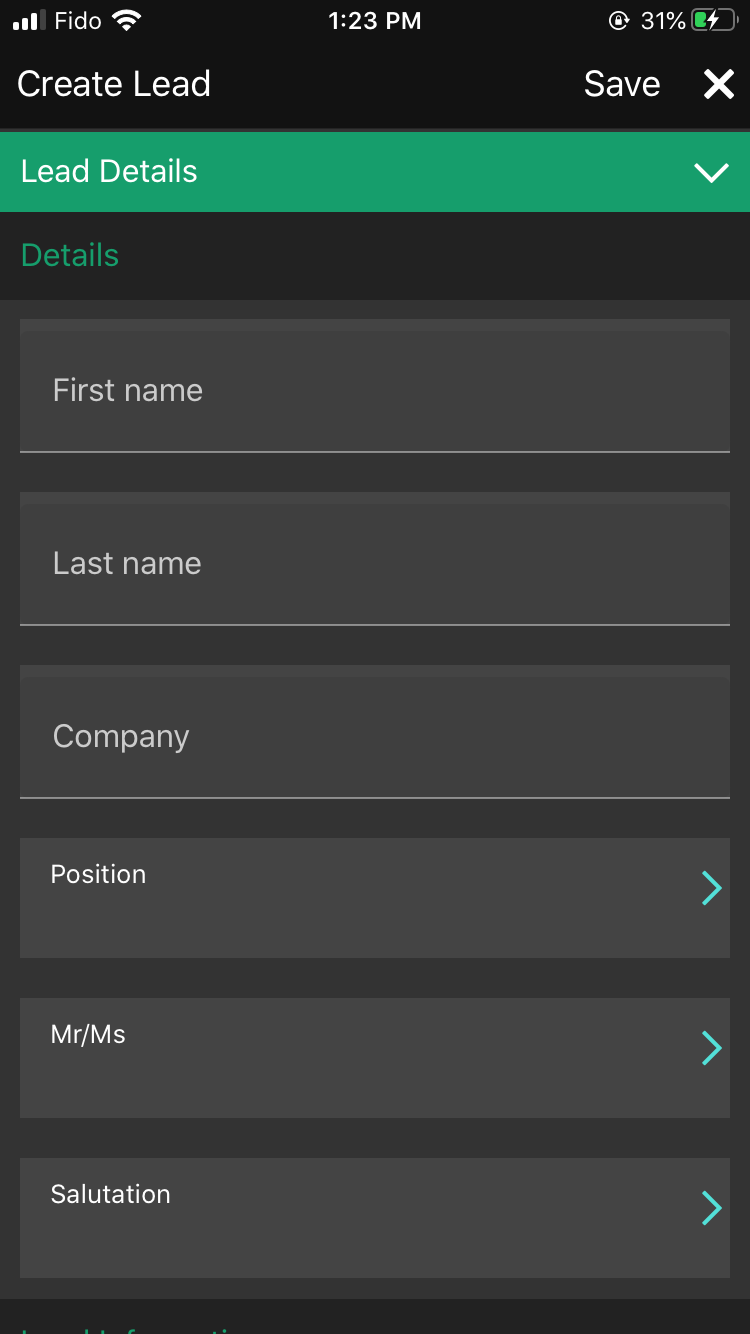Focus the Company input field

(375, 732)
